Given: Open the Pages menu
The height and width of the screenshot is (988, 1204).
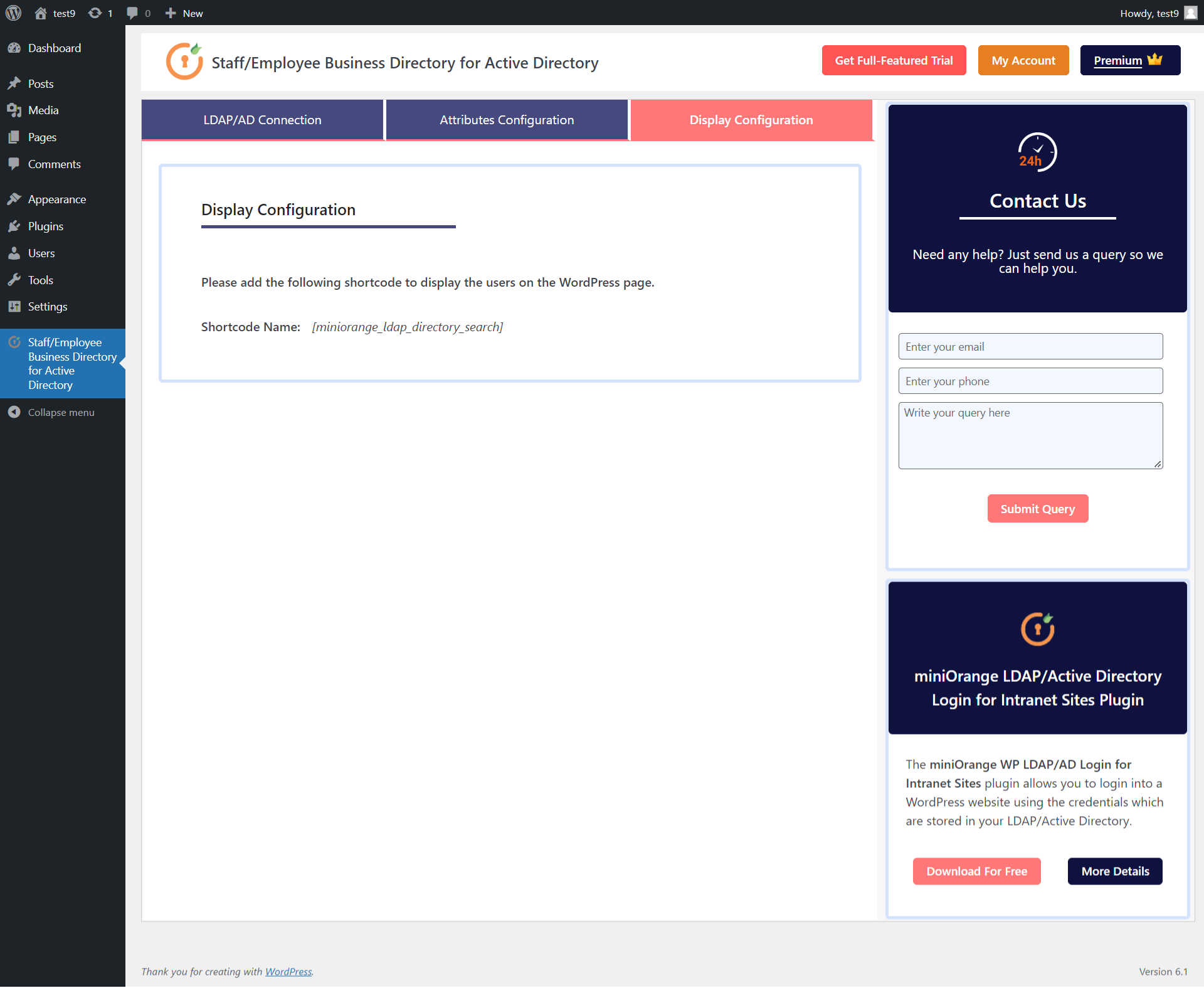Looking at the screenshot, I should [x=63, y=137].
